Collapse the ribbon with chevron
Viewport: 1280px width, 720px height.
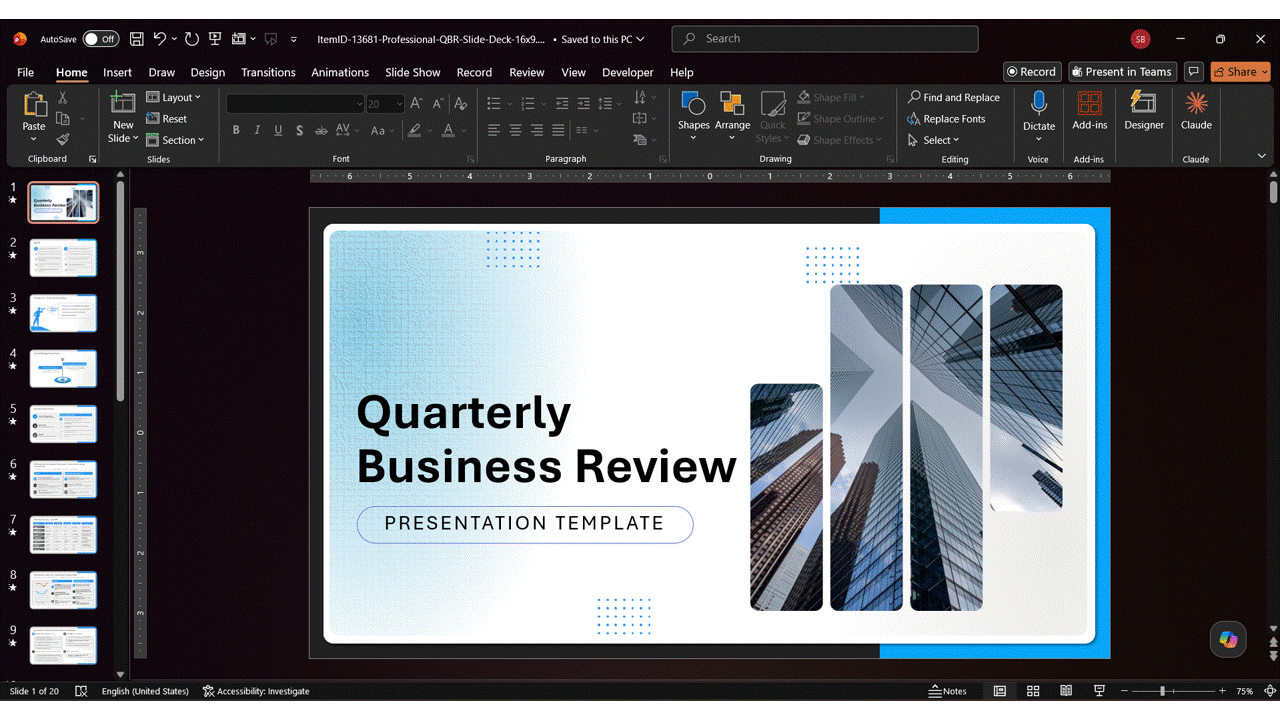1261,156
